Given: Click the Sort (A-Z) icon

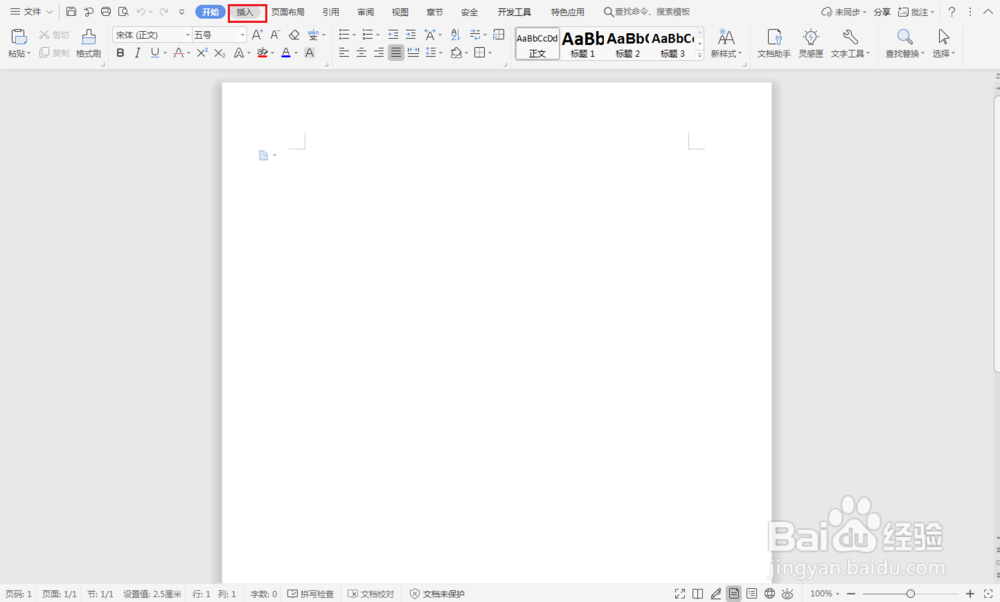Looking at the screenshot, I should pyautogui.click(x=455, y=34).
